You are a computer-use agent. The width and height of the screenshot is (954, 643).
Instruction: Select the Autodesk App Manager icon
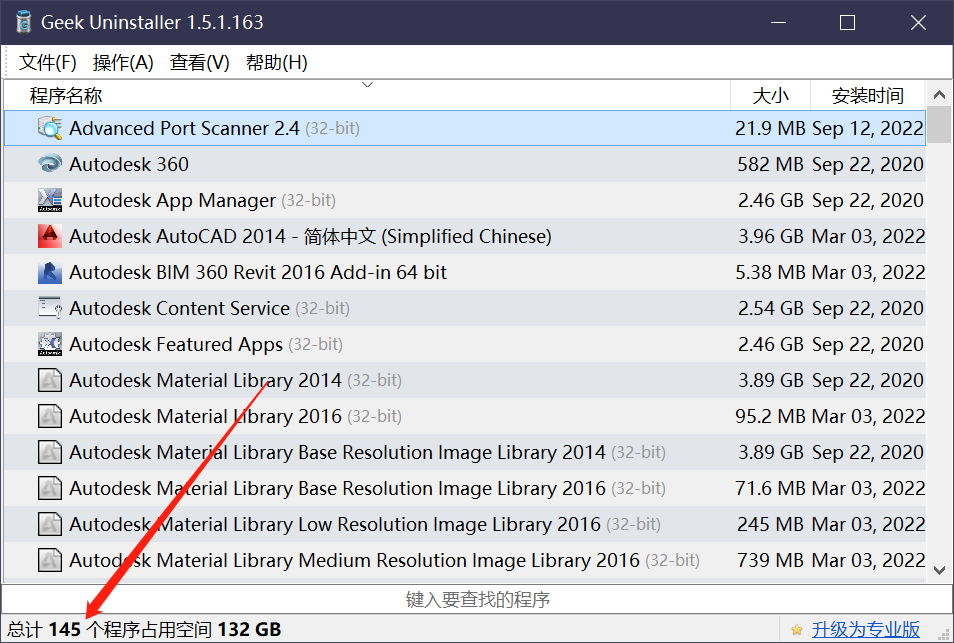click(x=50, y=200)
